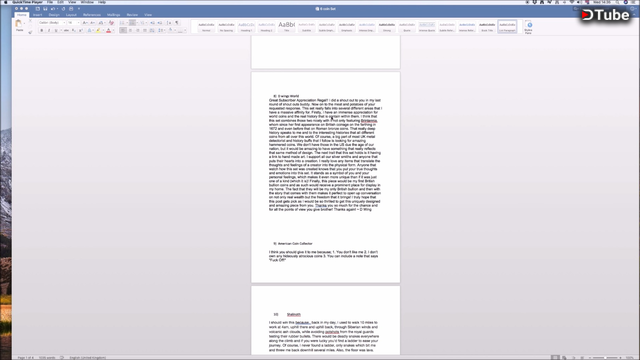Apply the Book Title style

[x=487, y=27]
